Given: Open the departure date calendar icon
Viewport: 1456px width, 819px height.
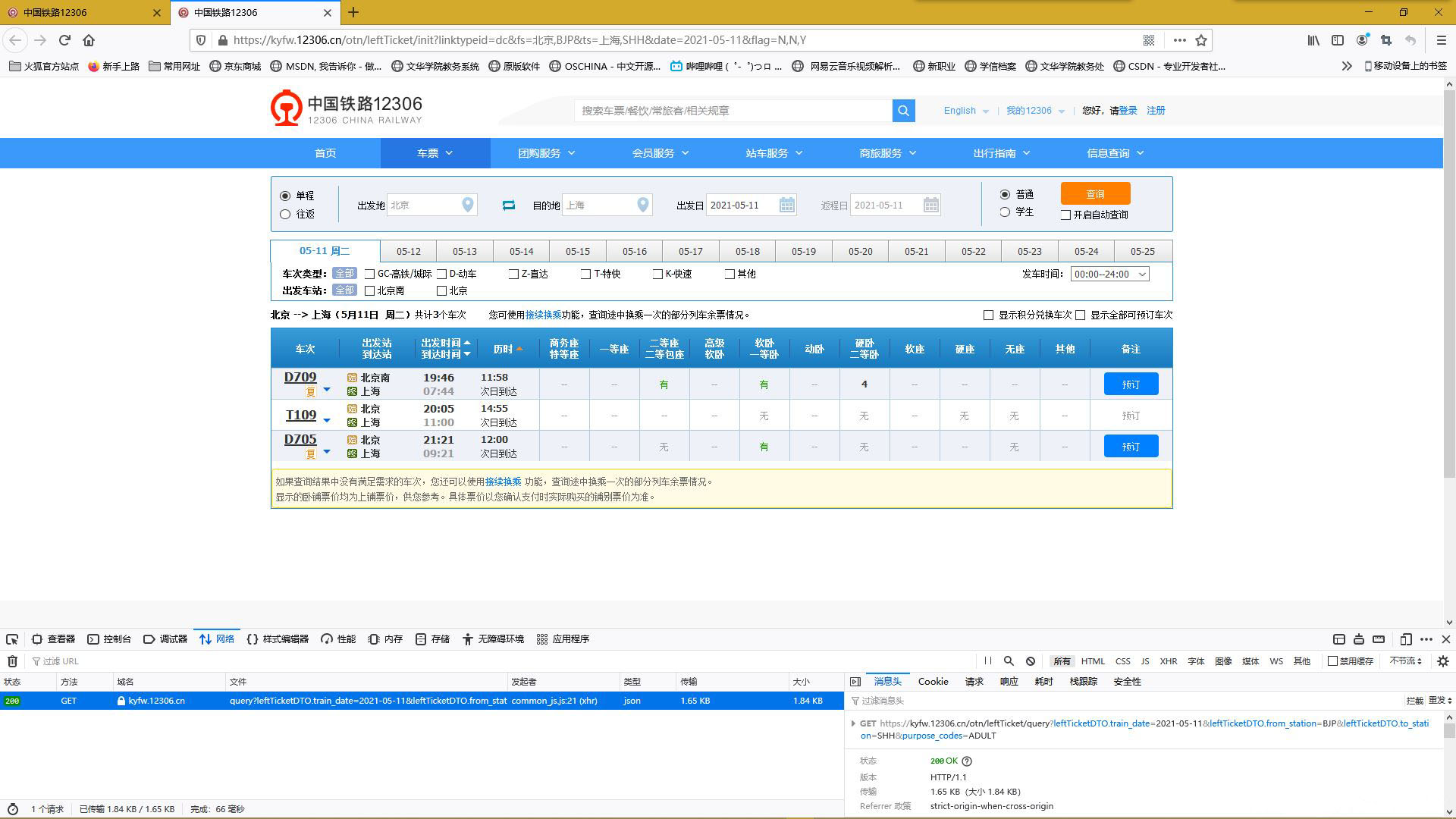Looking at the screenshot, I should [786, 205].
